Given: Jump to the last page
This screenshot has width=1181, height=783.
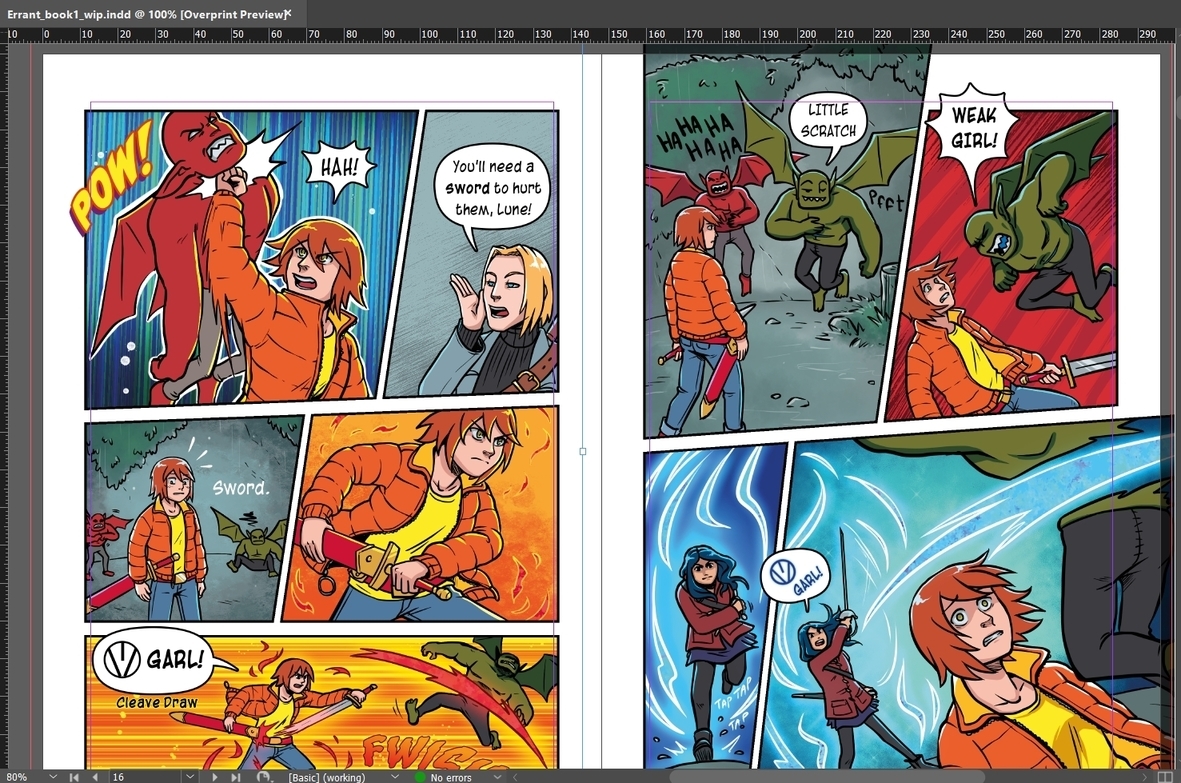Looking at the screenshot, I should pyautogui.click(x=236, y=777).
